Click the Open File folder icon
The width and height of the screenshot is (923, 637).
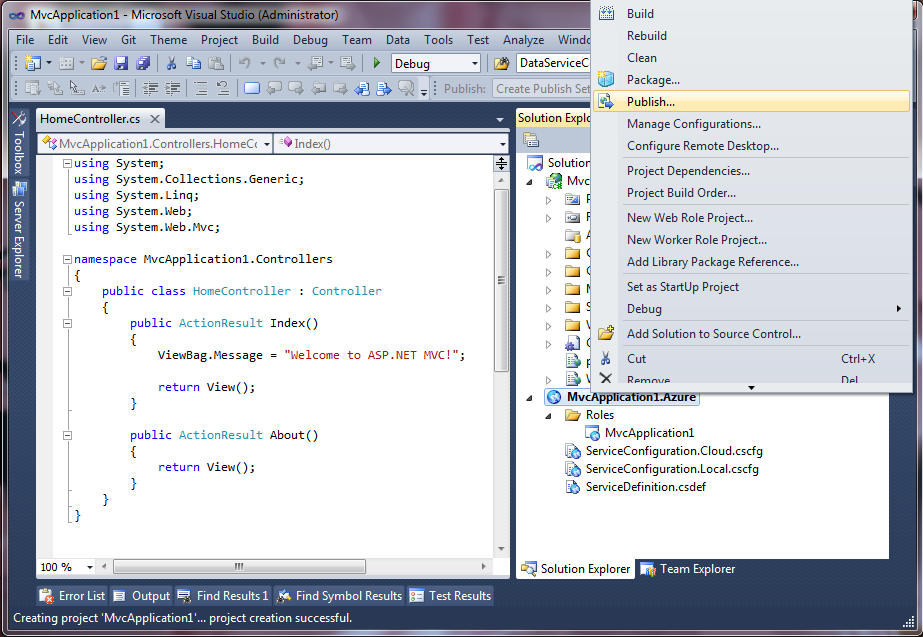point(99,63)
